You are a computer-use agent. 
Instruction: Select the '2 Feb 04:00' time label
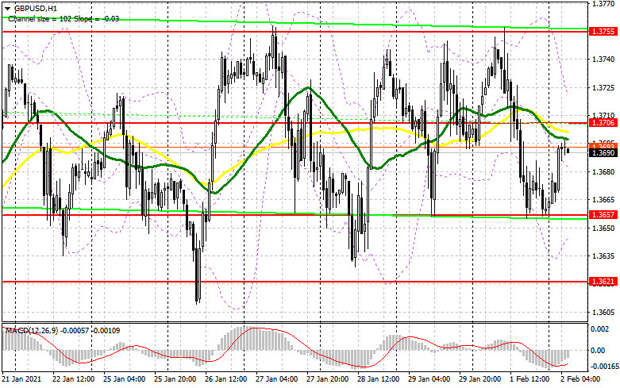click(x=580, y=379)
